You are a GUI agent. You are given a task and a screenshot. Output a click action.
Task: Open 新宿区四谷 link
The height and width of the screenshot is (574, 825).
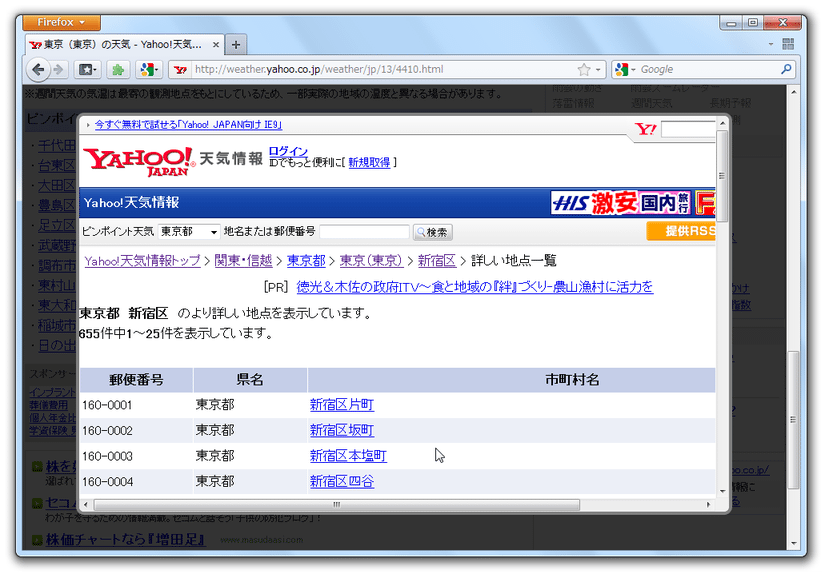(342, 481)
